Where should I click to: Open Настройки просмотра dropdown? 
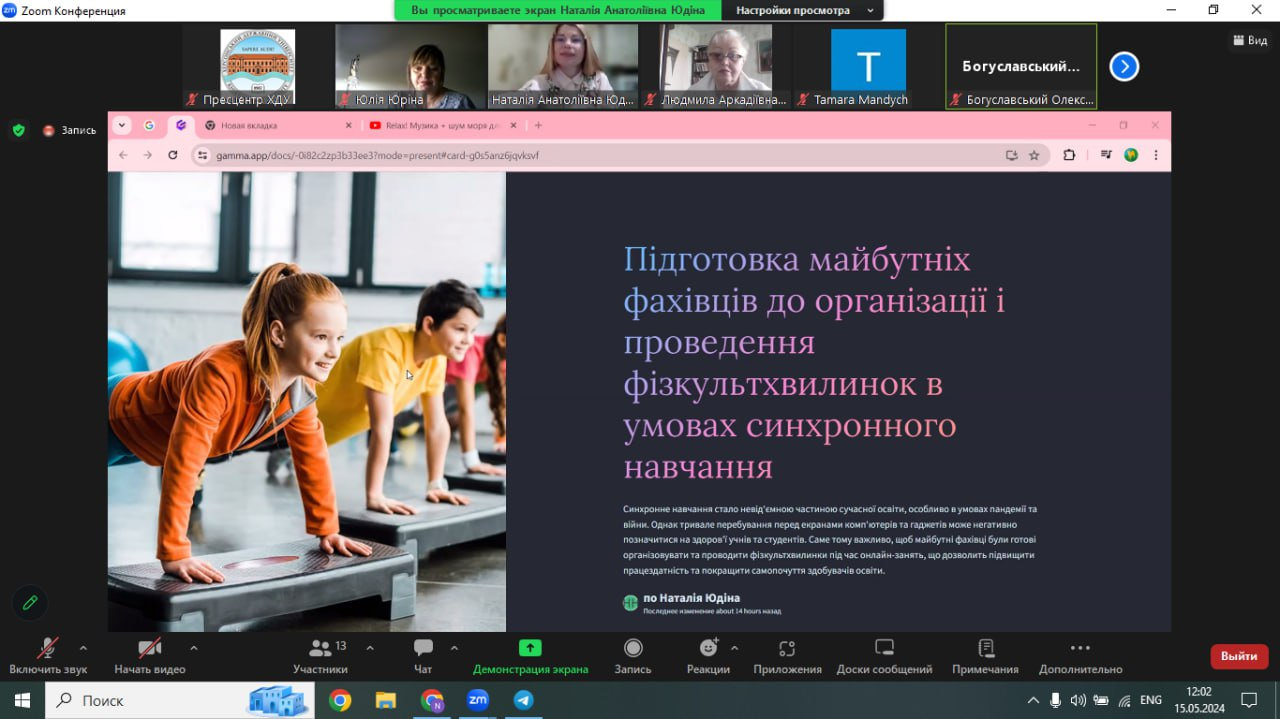pyautogui.click(x=804, y=10)
